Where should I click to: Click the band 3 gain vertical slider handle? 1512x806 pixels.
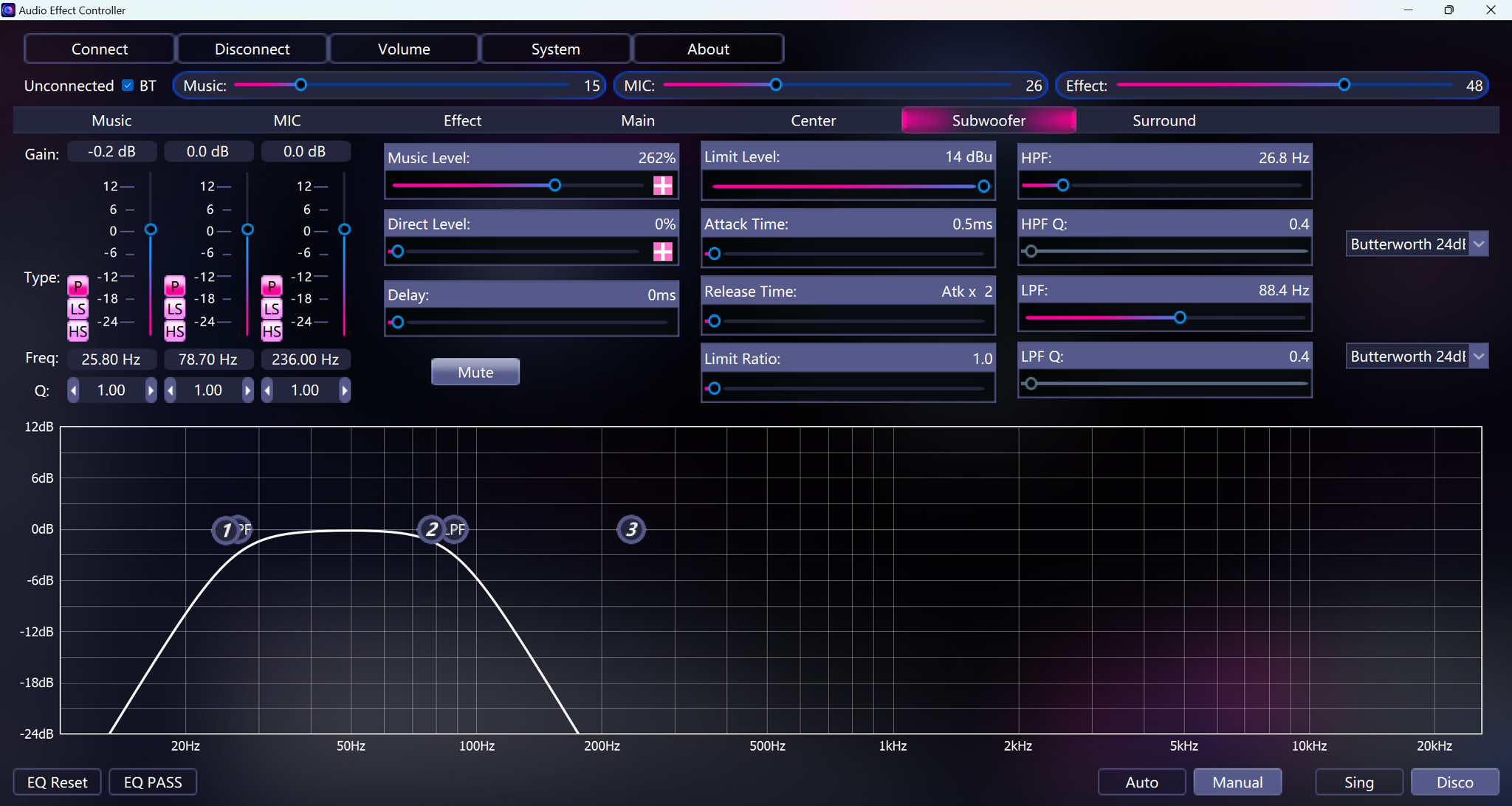(344, 230)
